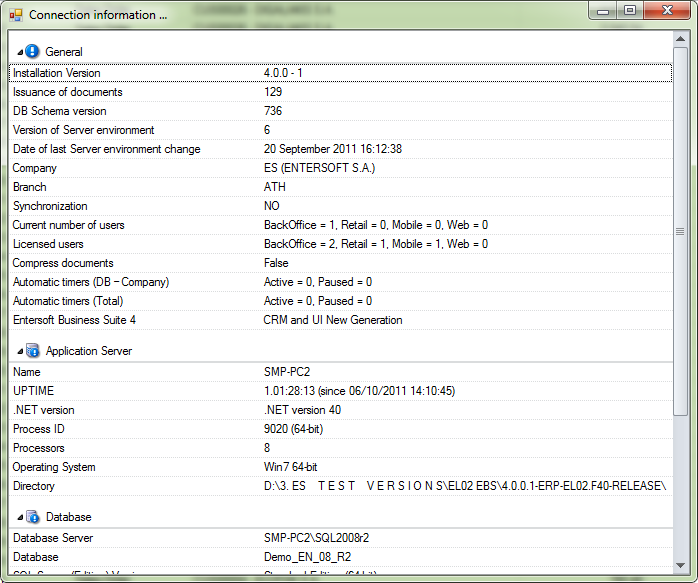Select the Branch label

point(29,187)
